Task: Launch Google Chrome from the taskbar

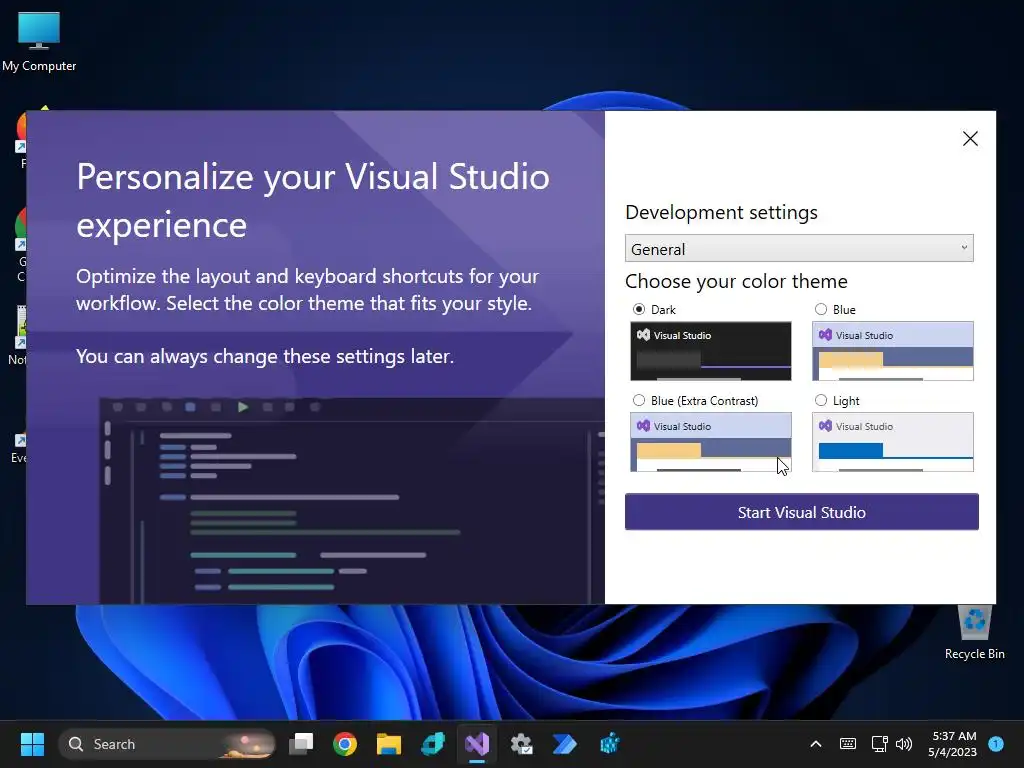Action: pyautogui.click(x=345, y=744)
